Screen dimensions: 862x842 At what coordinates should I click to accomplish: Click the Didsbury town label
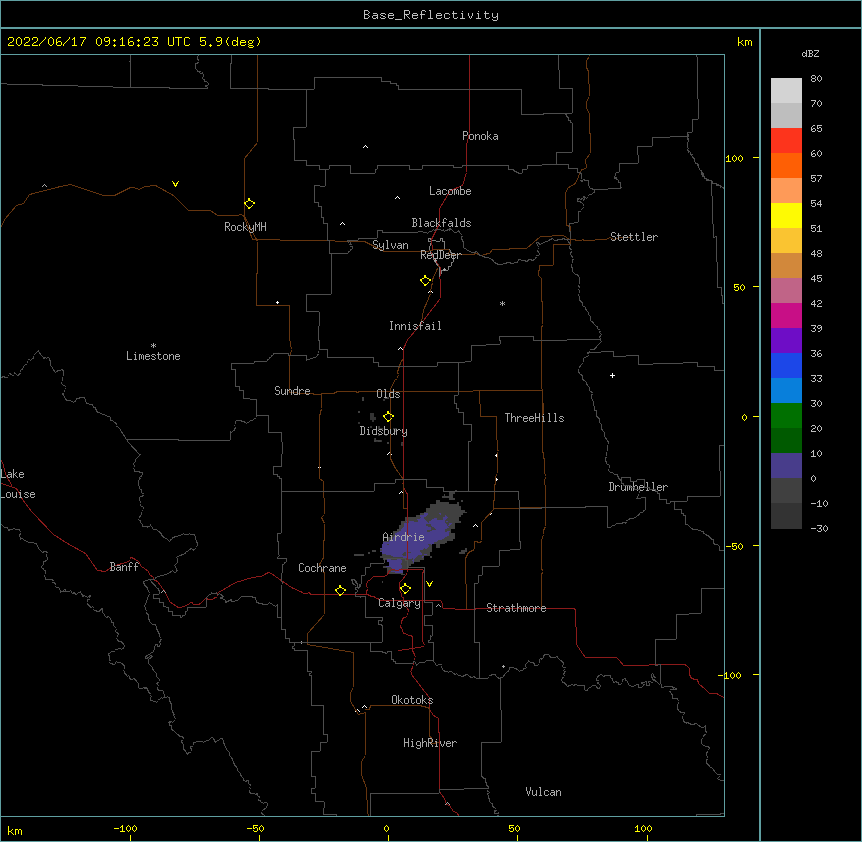point(384,431)
